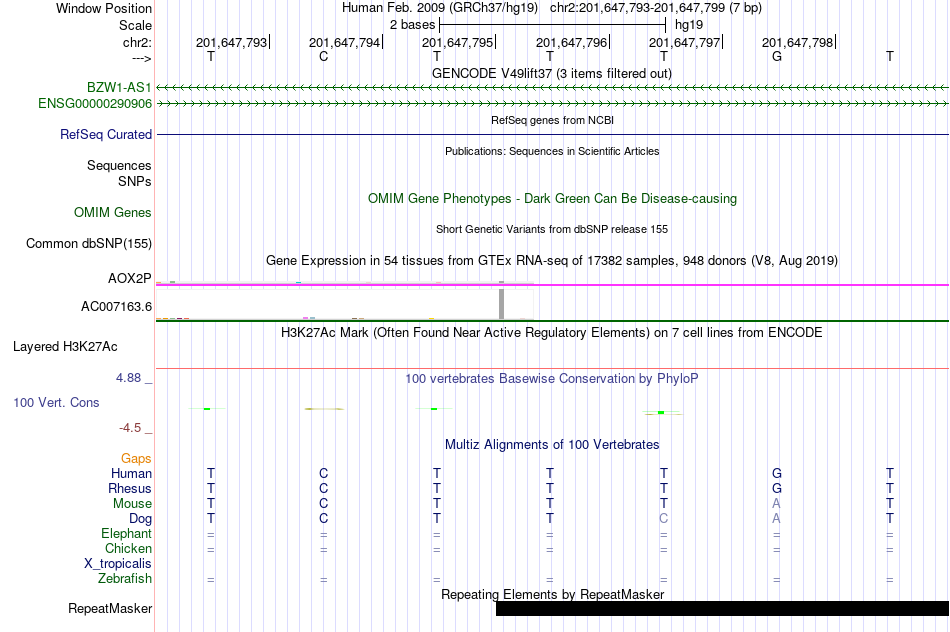Click the chr2 coordinate range text

click(x=656, y=8)
